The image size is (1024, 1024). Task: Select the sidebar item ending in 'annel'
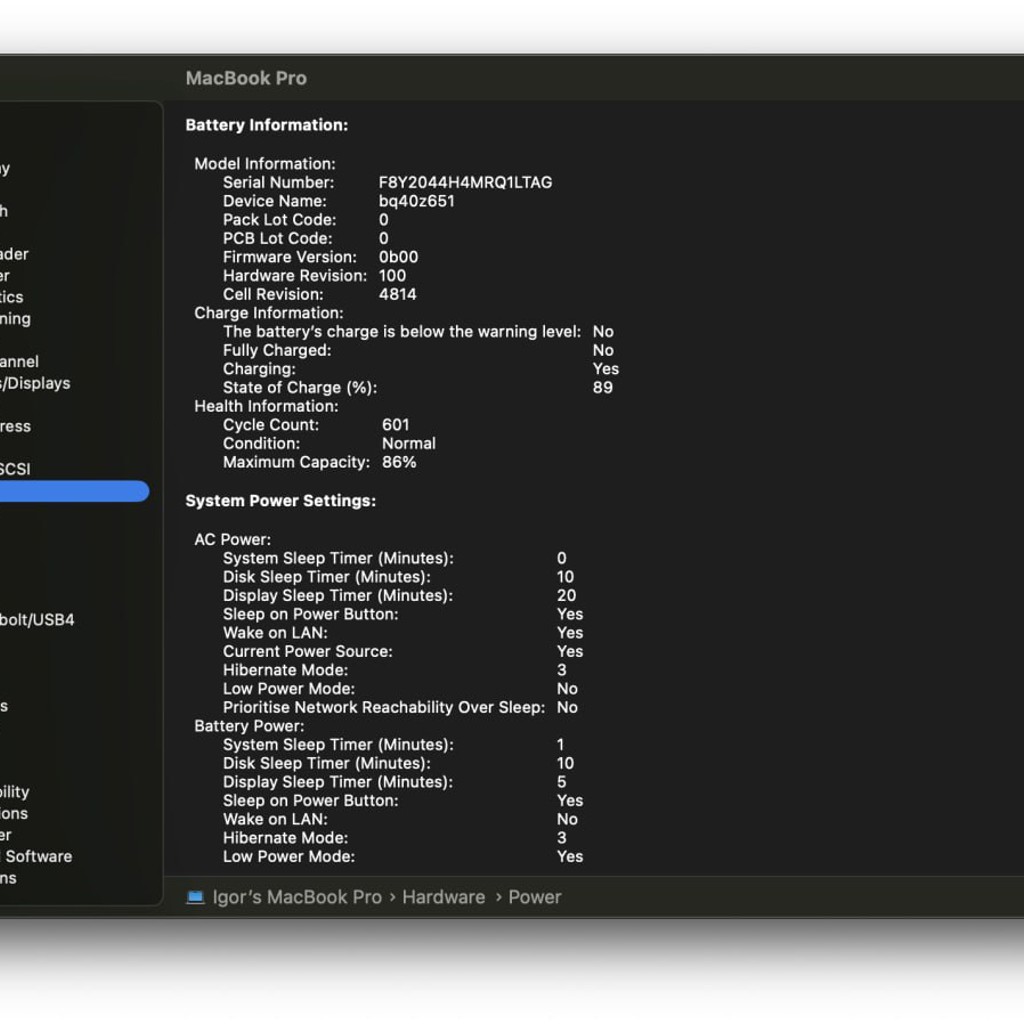coord(20,361)
